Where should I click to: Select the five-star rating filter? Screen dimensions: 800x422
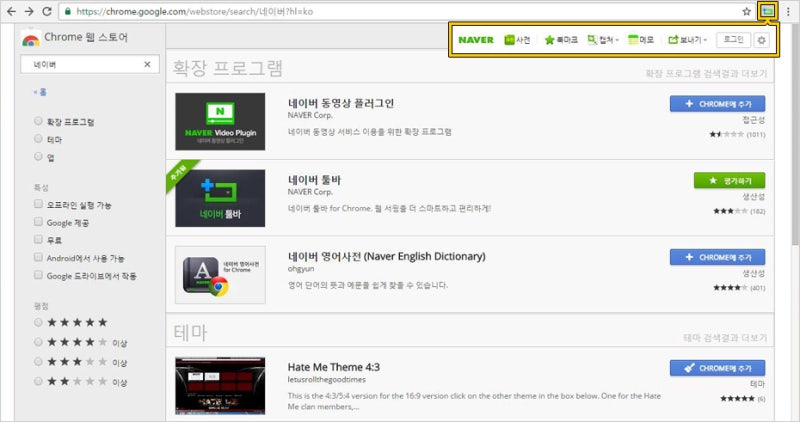pos(38,322)
